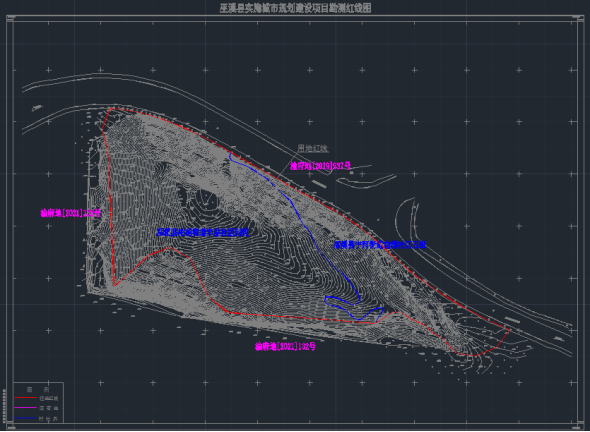
Task: Click the blue legend line sample
Action: (x=25, y=418)
